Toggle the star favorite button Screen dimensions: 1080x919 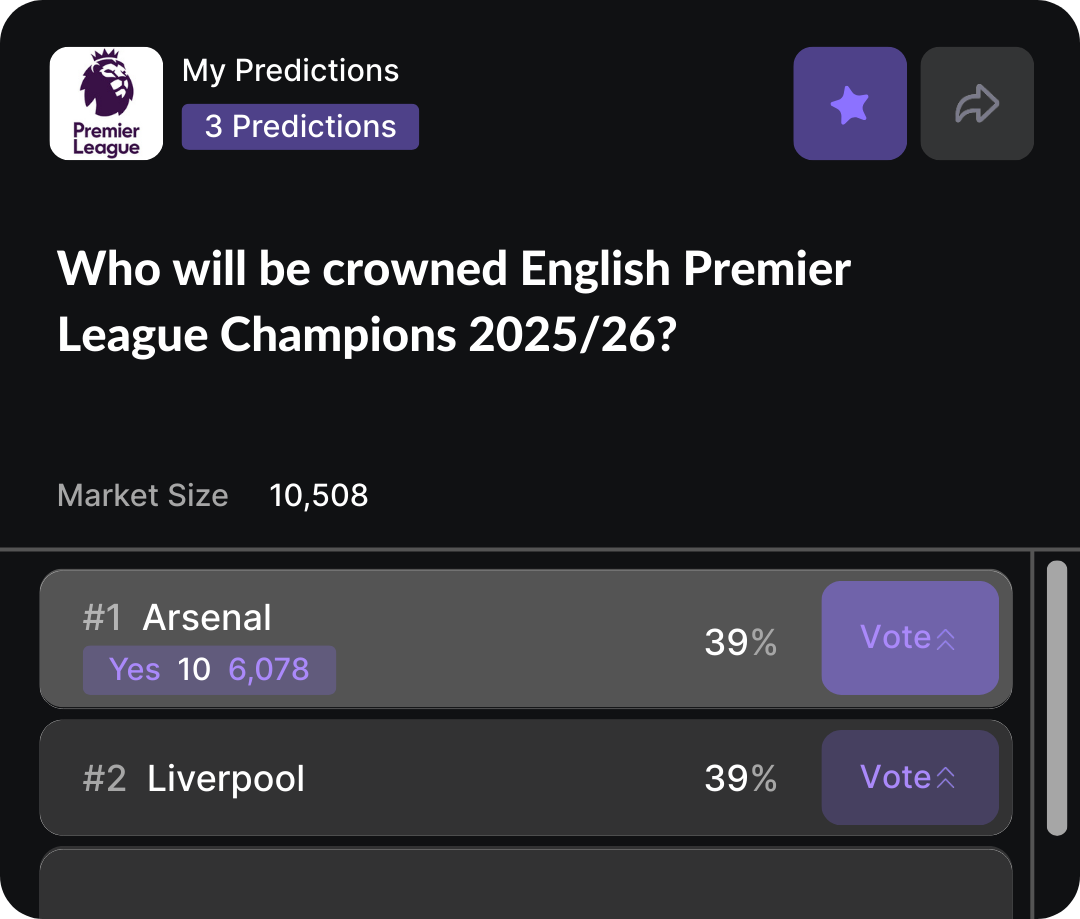pyautogui.click(x=850, y=103)
